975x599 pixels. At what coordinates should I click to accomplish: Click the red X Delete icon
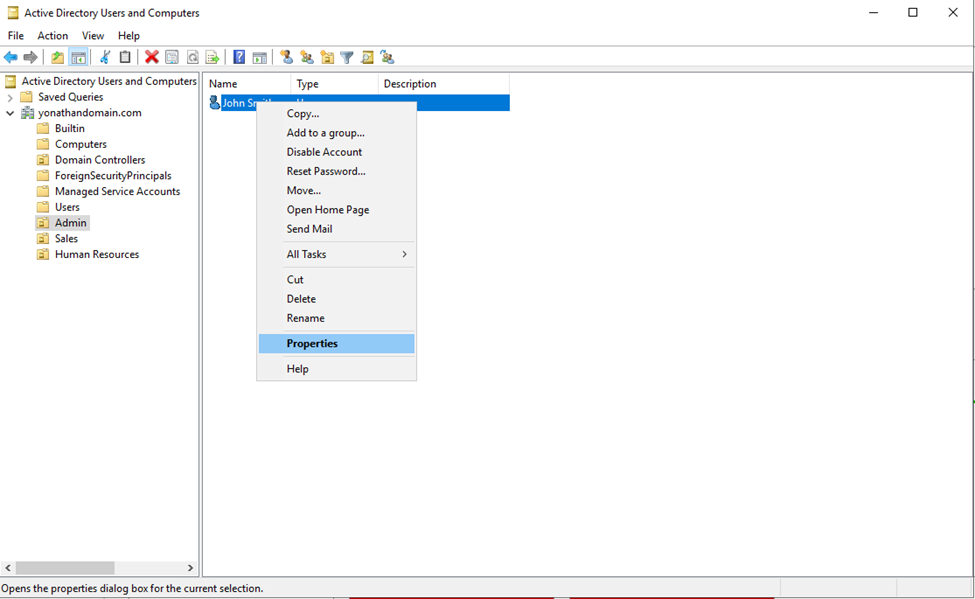[152, 57]
